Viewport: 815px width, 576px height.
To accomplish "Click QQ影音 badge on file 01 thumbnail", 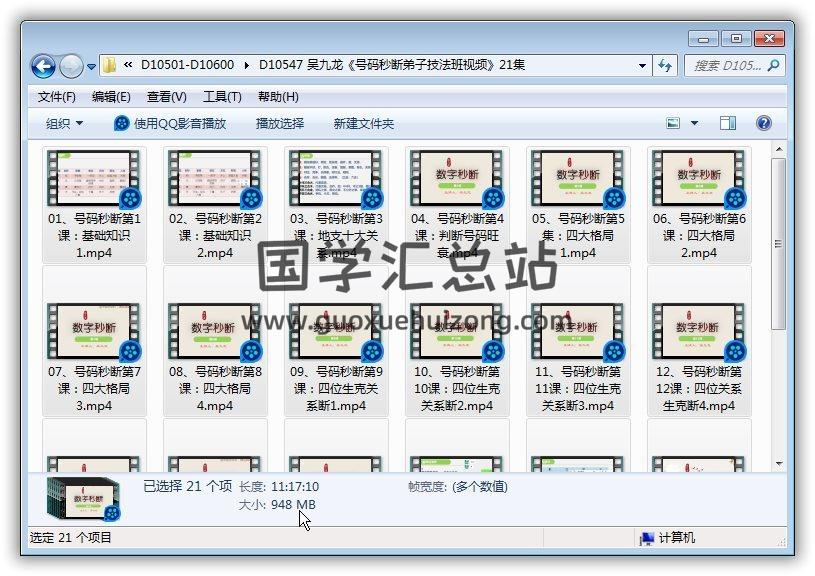I will click(x=130, y=198).
